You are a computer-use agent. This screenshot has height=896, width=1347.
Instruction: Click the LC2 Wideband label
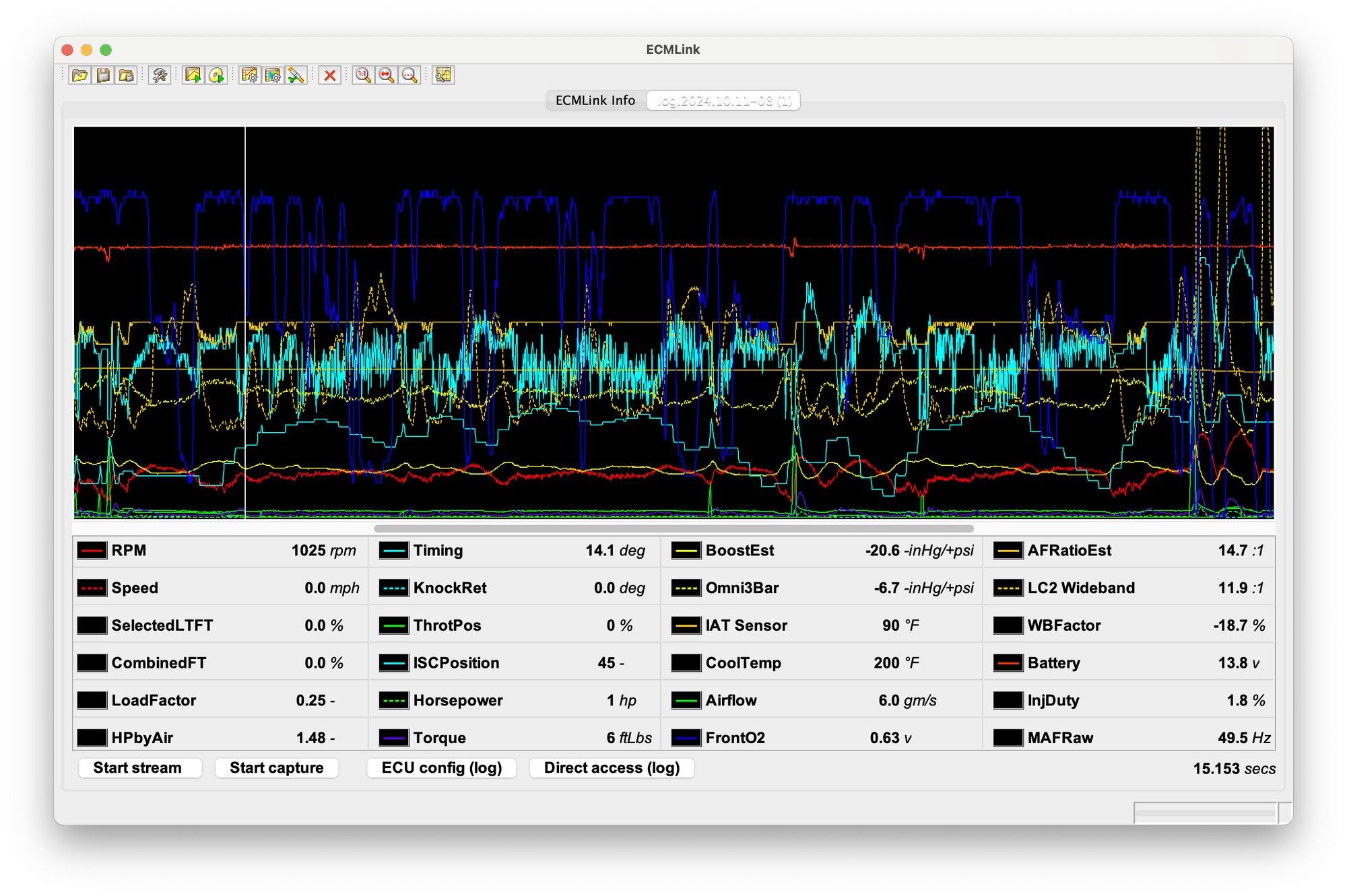[x=1081, y=588]
